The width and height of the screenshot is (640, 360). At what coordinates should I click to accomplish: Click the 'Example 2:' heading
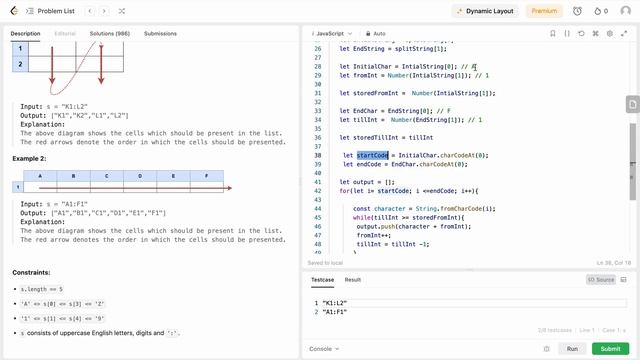point(29,158)
